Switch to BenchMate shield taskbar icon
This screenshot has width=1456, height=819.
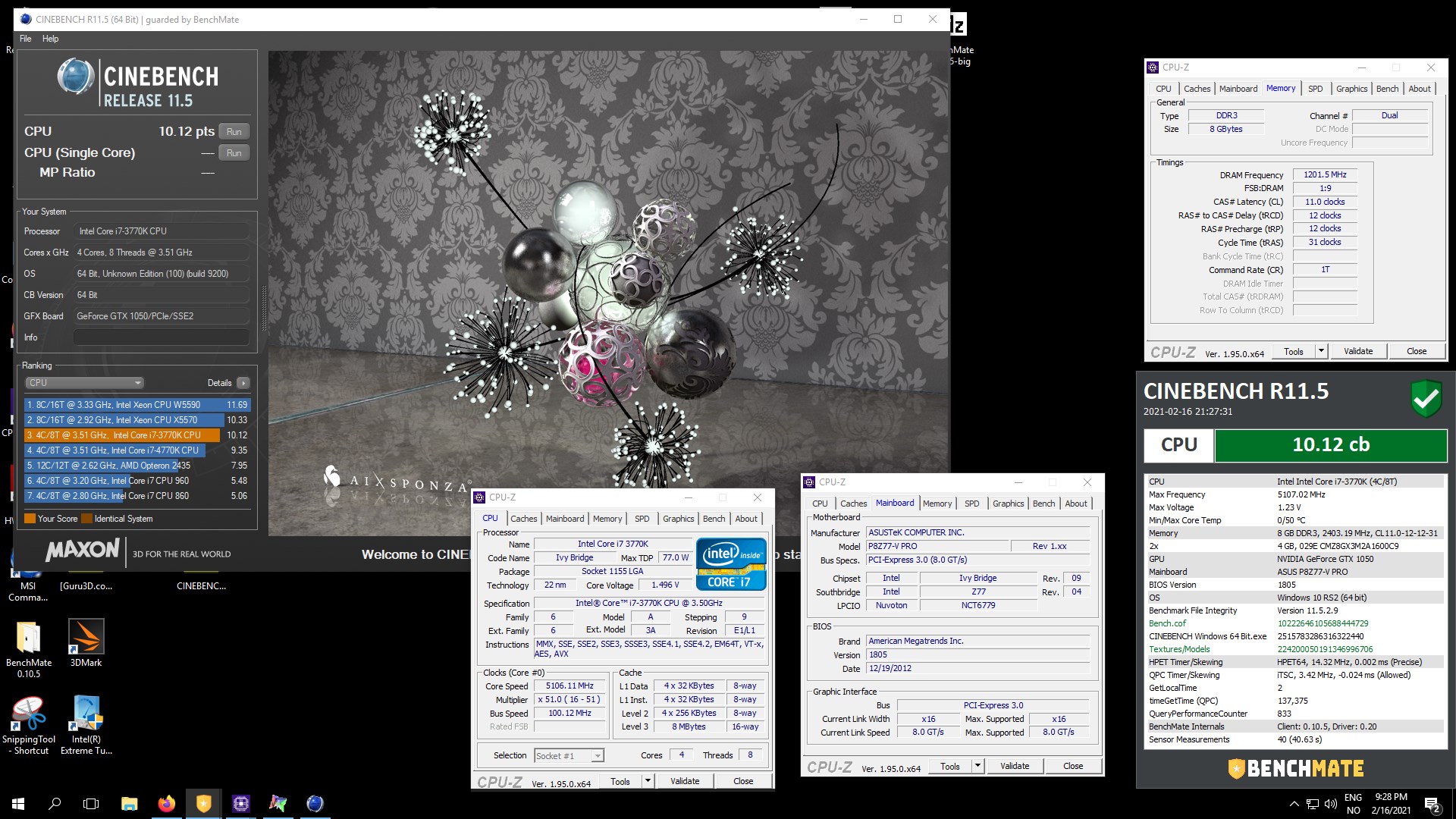click(x=203, y=804)
